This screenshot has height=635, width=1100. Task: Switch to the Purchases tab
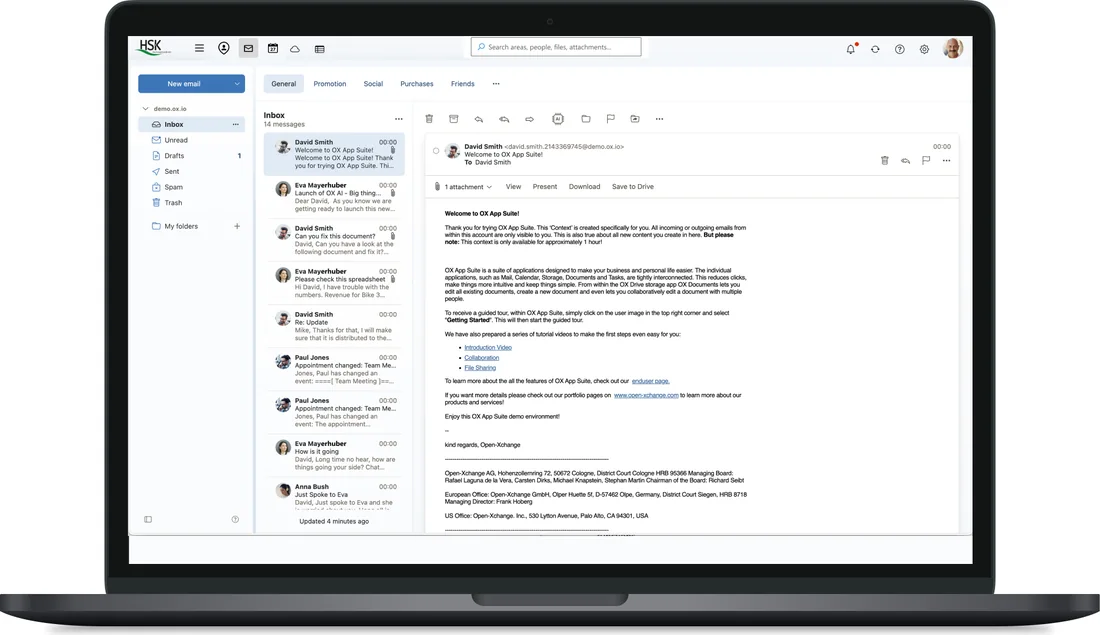[417, 83]
